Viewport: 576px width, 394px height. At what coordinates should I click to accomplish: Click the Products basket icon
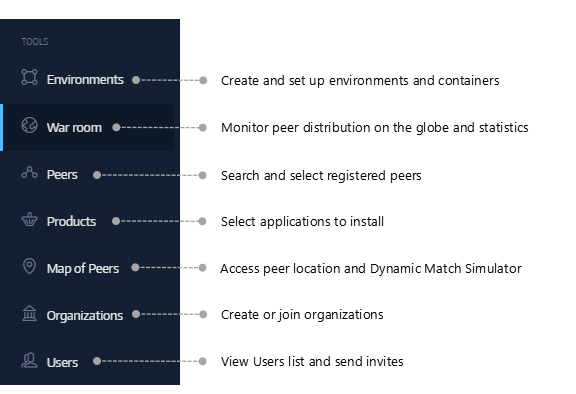click(29, 219)
